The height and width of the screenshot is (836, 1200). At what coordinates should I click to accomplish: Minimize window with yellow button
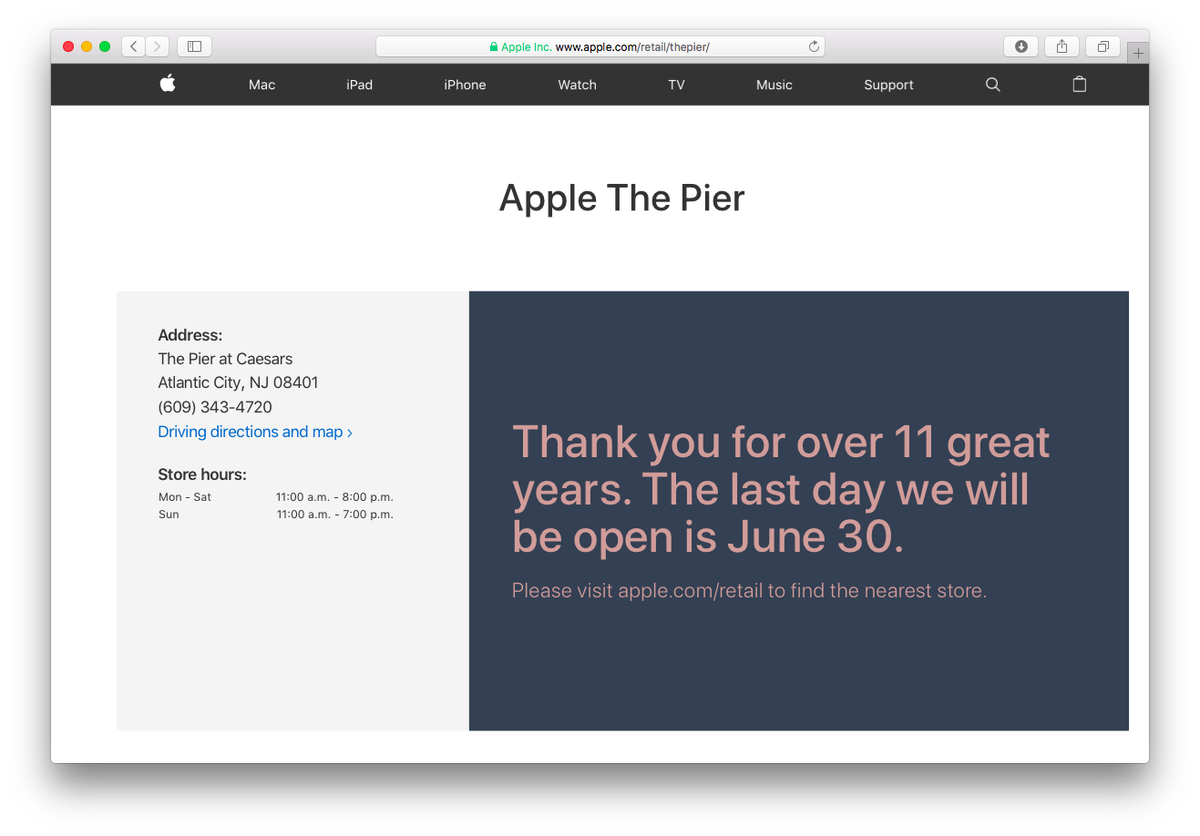click(x=86, y=46)
